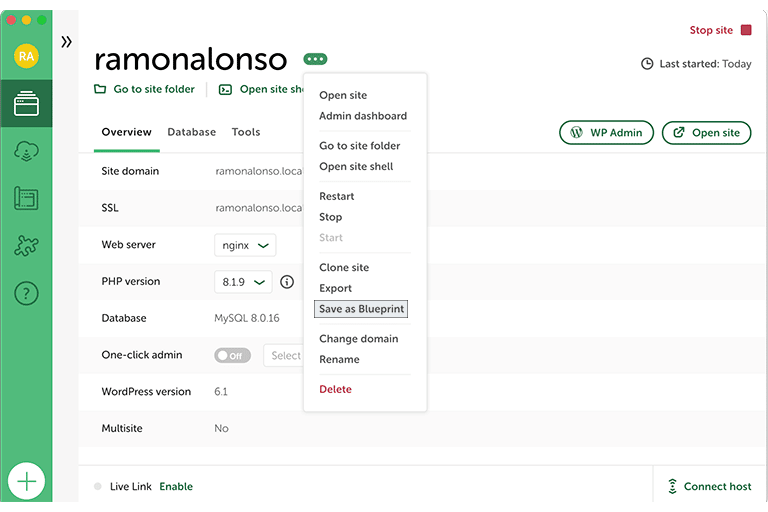The width and height of the screenshot is (768, 512).
Task: Choose Open site shell in context menu
Action: click(356, 166)
